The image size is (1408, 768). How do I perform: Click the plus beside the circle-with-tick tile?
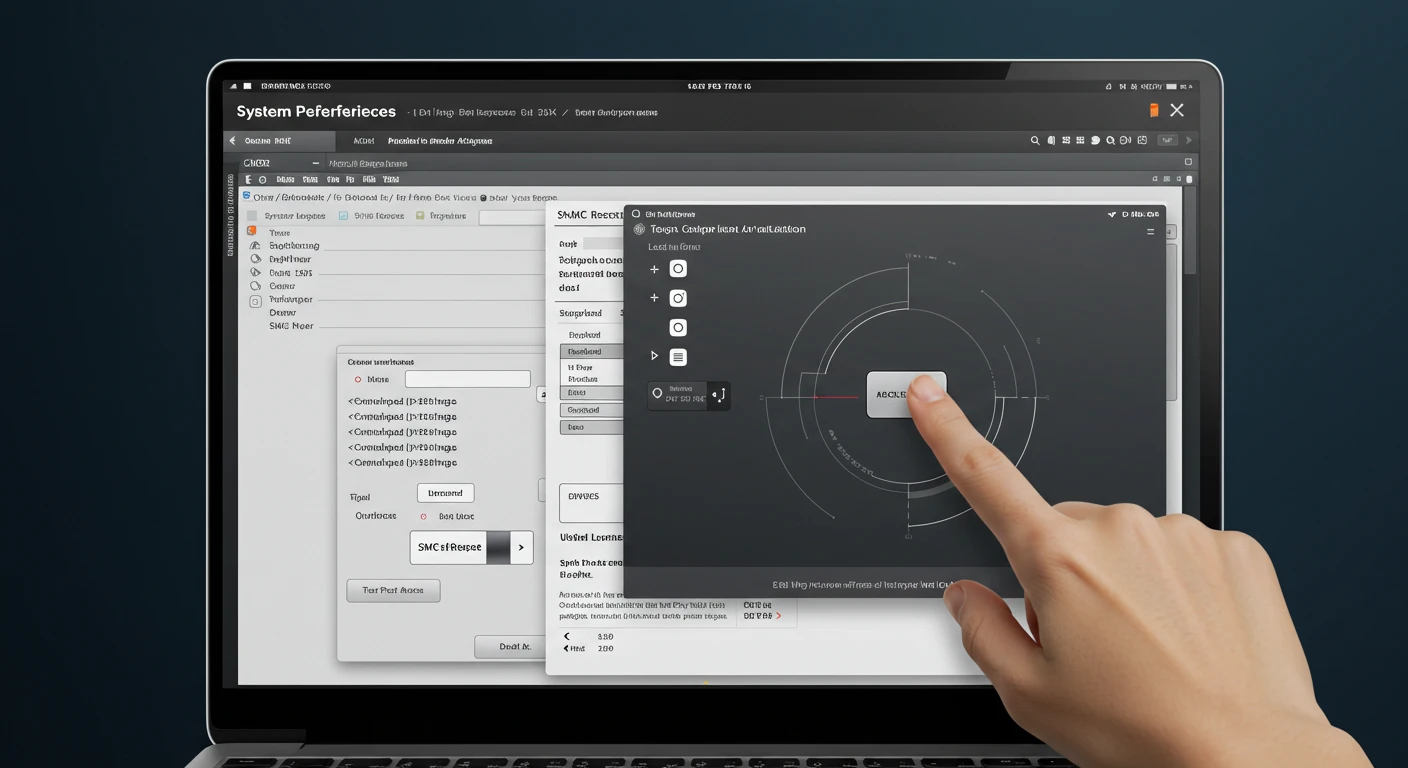[655, 298]
